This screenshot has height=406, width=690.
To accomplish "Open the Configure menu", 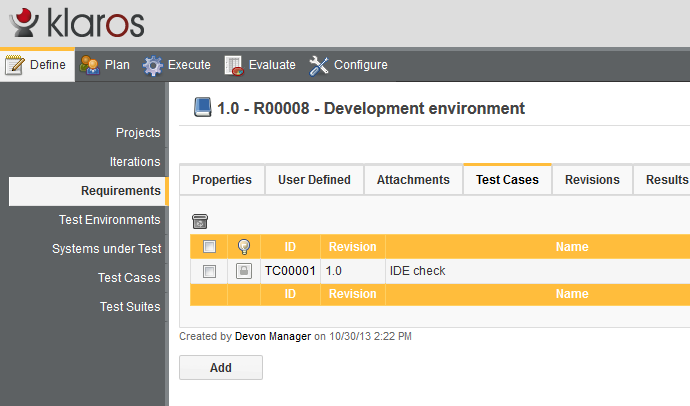I will click(348, 65).
